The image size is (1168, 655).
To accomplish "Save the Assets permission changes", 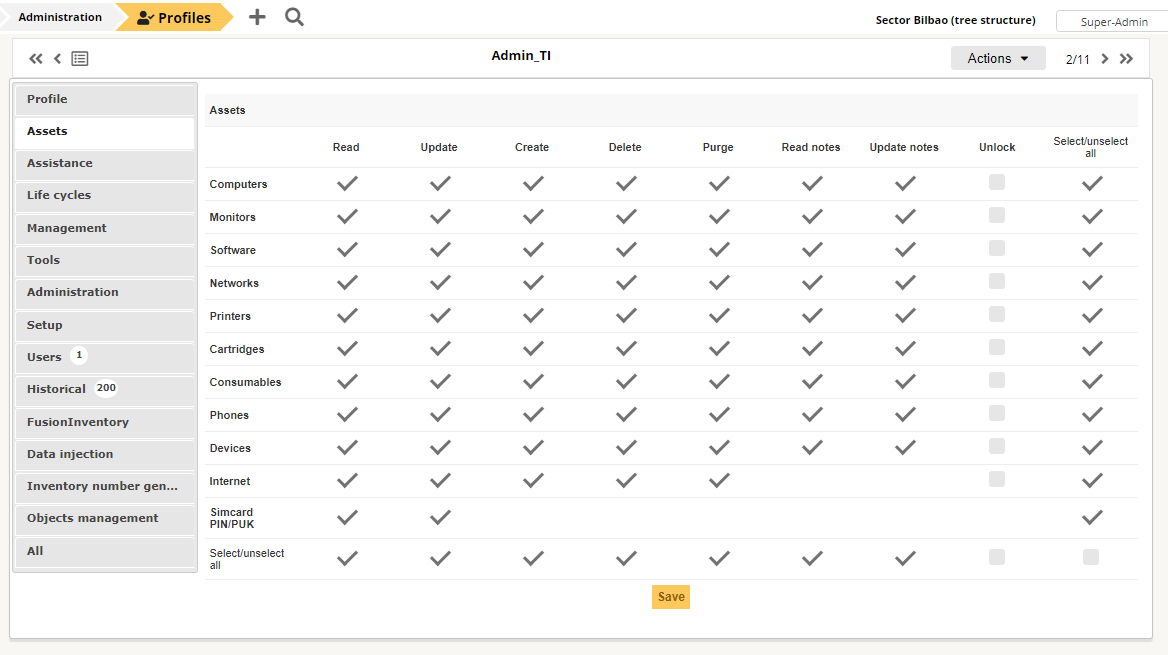I will 670,597.
